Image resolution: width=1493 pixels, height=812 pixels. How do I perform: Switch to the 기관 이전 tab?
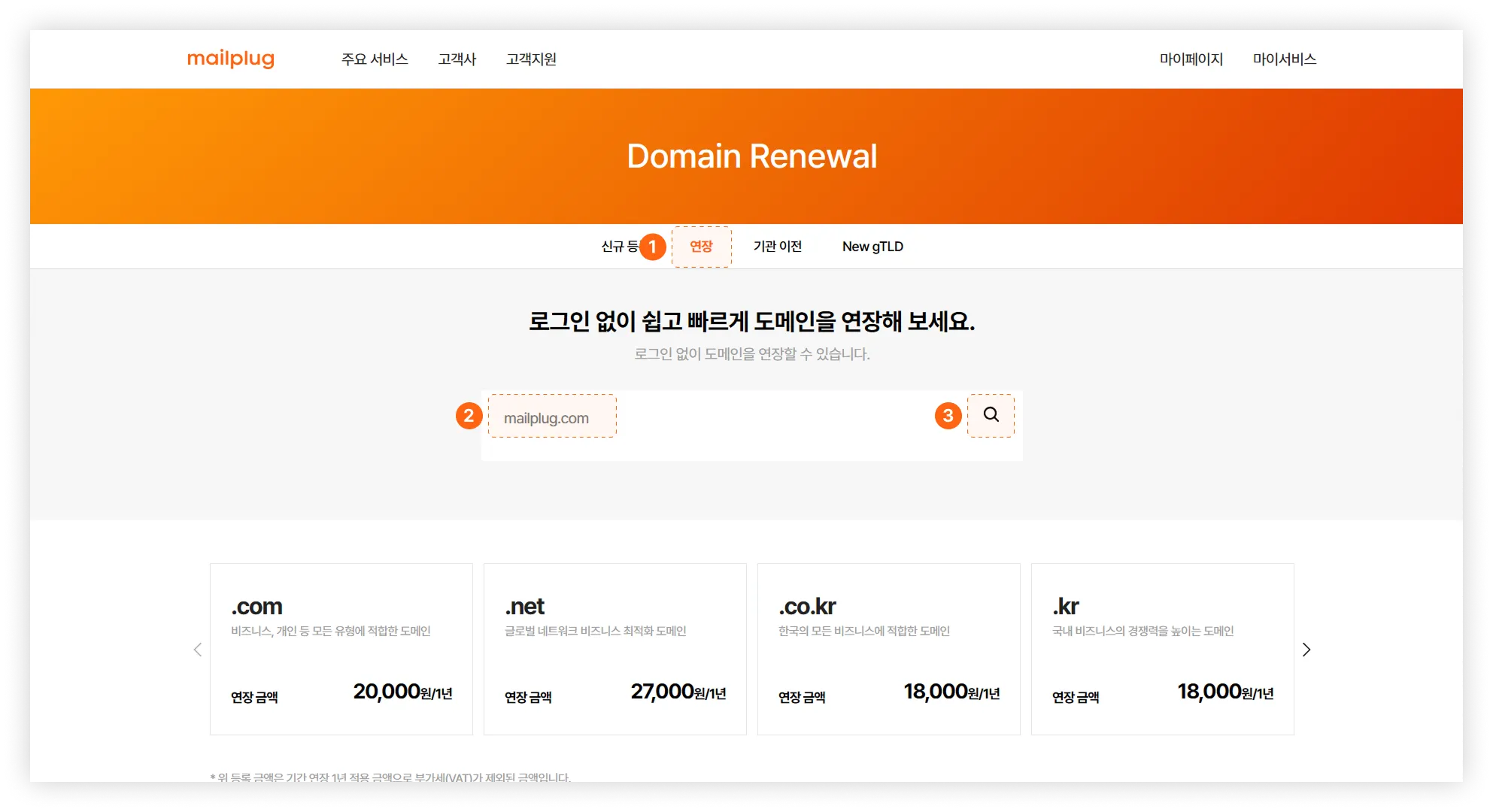778,247
